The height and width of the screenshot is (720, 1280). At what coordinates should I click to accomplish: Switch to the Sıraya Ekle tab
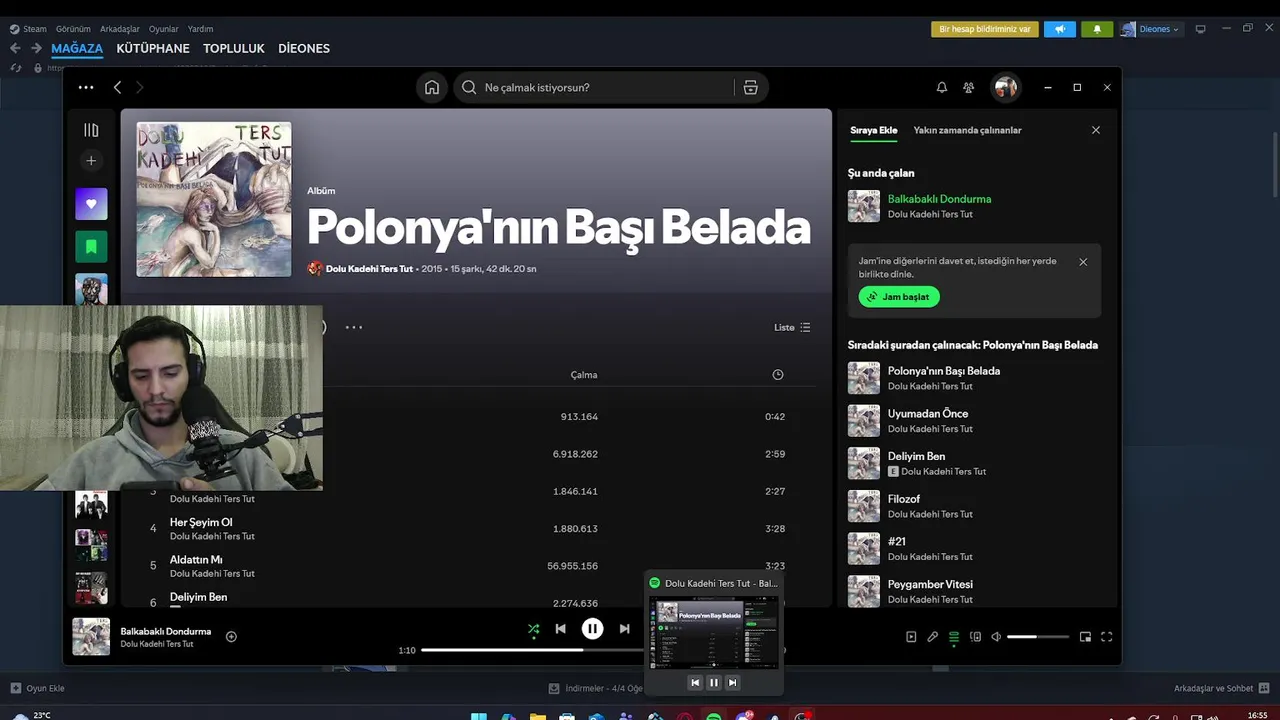(x=874, y=130)
